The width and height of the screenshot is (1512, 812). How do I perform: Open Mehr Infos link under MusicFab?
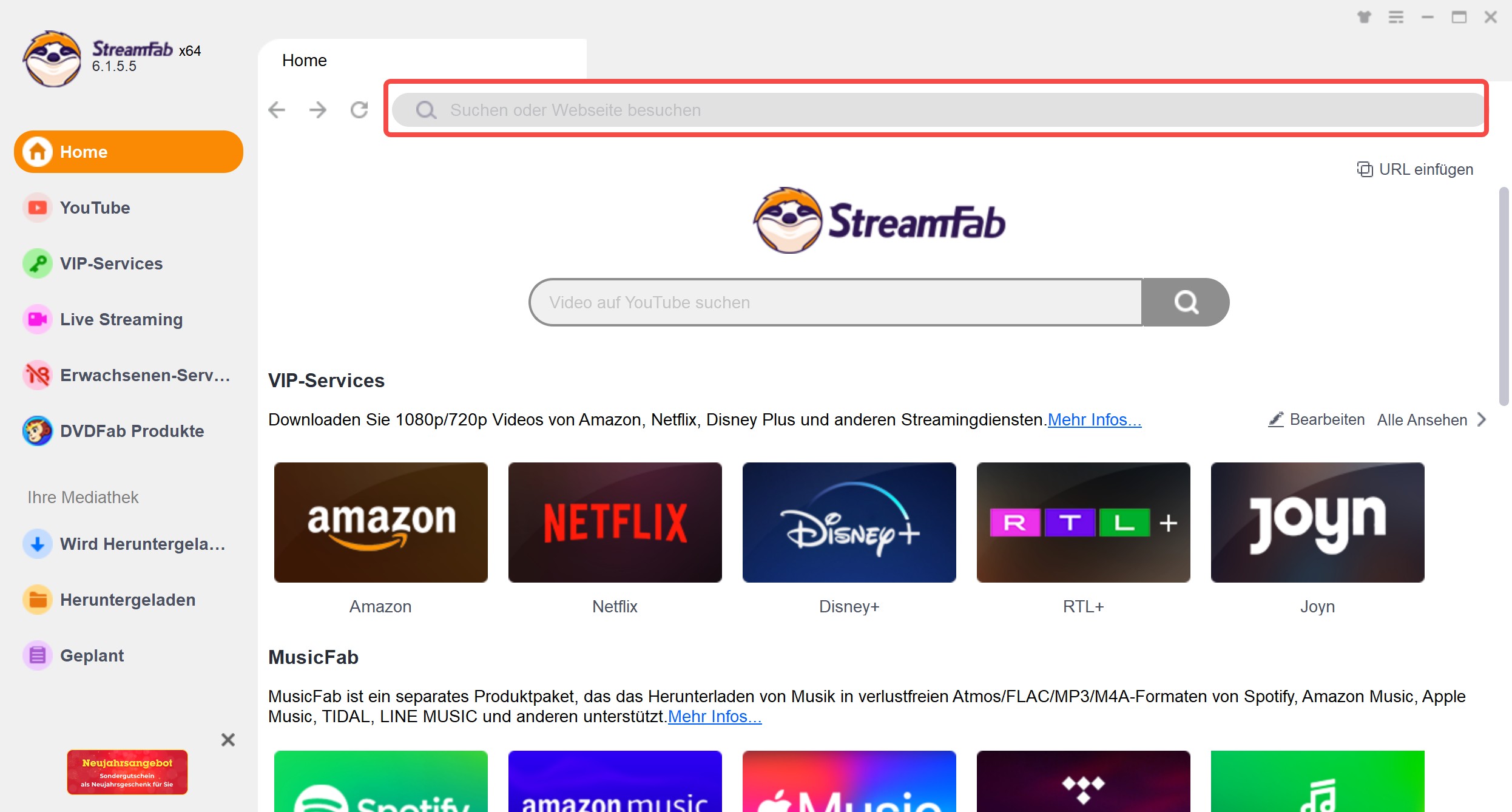[715, 716]
